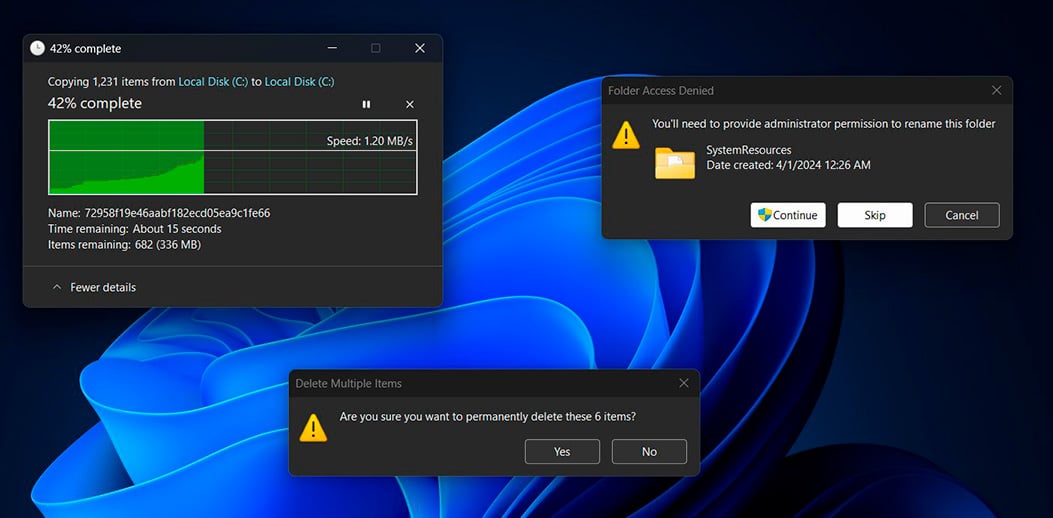Screen dimensions: 1053x518
Task: Minimize the 42% complete copy window
Action: click(331, 48)
